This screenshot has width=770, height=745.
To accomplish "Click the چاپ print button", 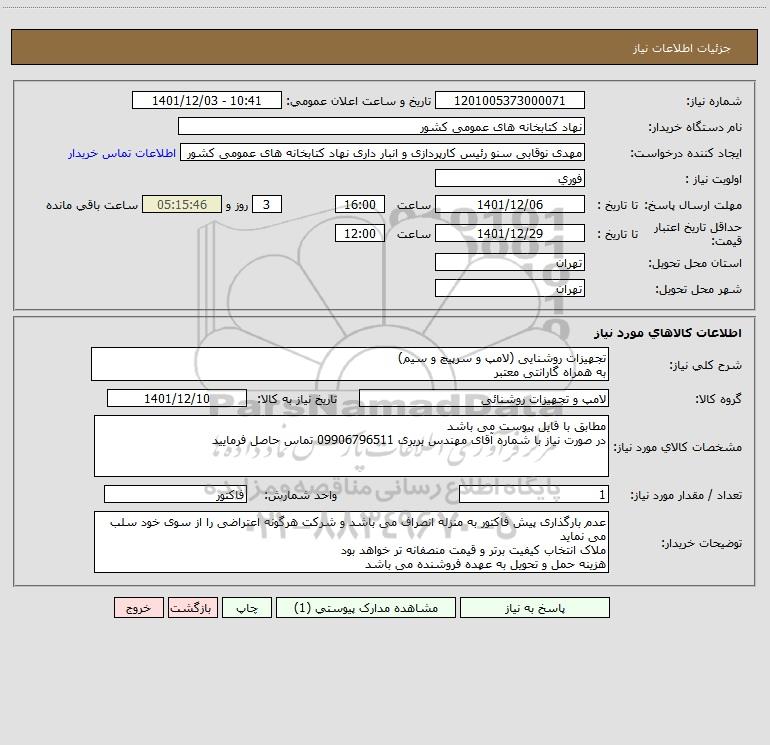I will (x=247, y=607).
